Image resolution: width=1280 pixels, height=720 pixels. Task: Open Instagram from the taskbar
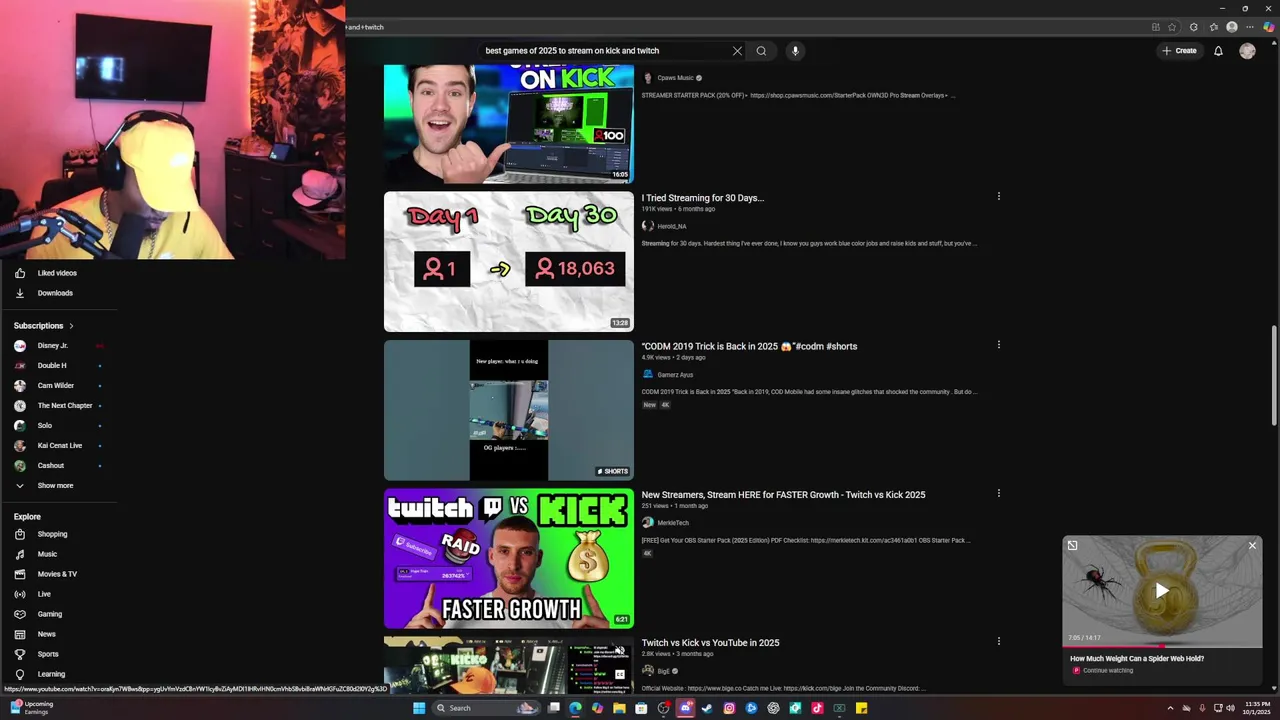pos(729,708)
